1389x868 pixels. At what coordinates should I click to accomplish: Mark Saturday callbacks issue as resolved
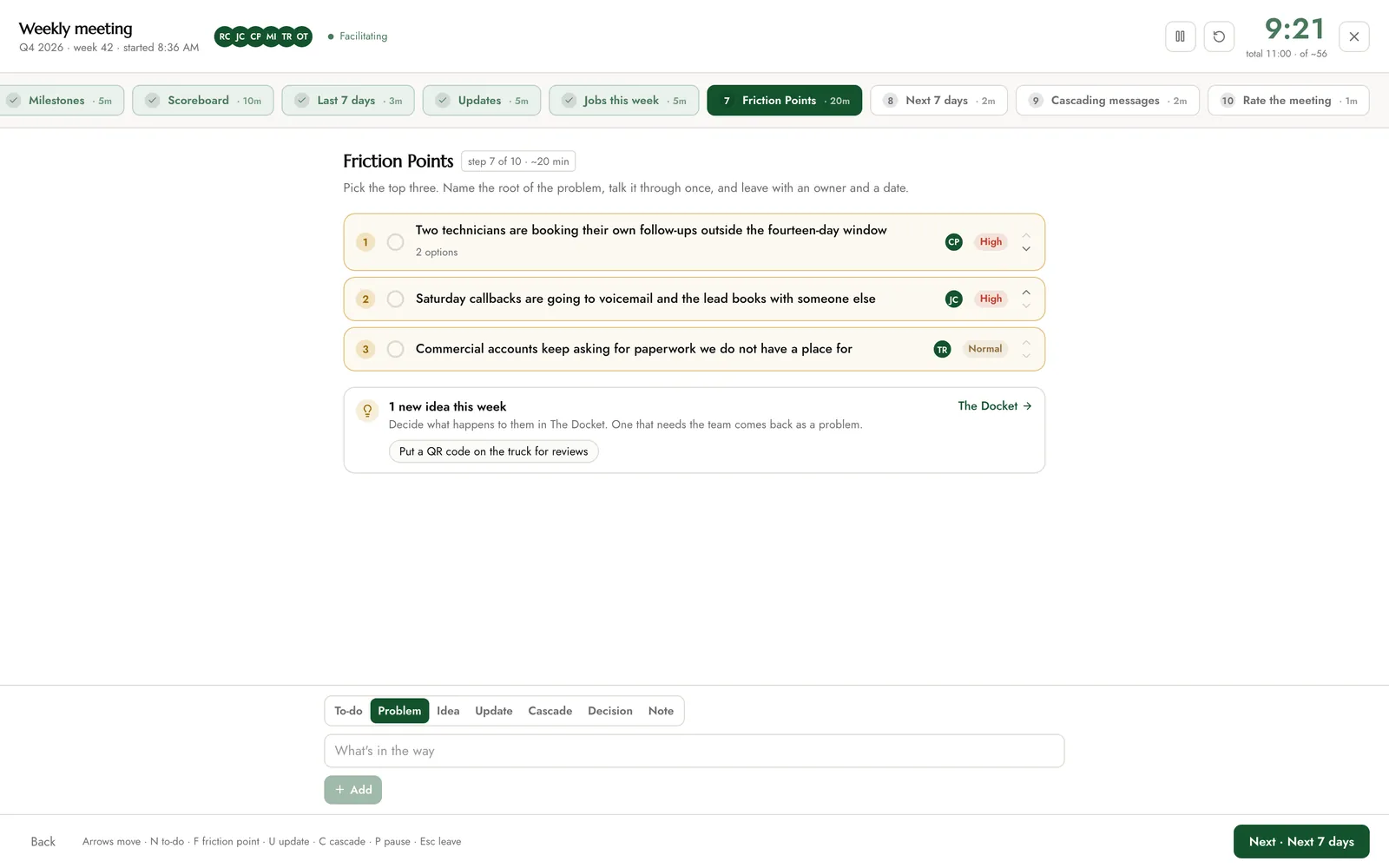coord(395,299)
